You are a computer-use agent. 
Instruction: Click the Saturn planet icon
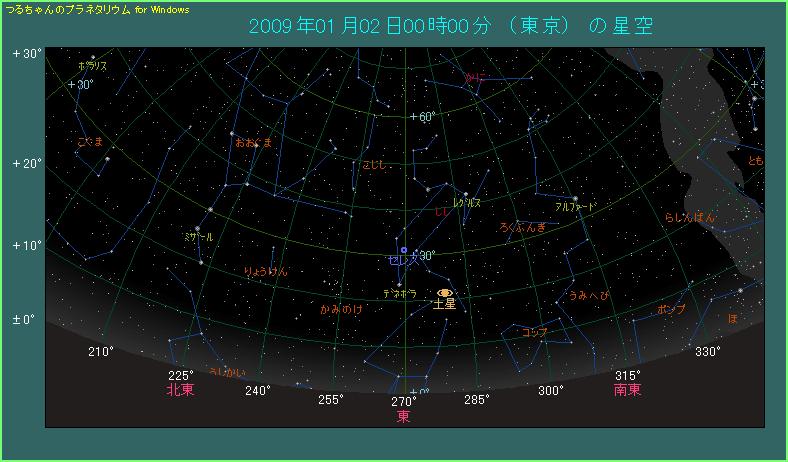pos(445,293)
